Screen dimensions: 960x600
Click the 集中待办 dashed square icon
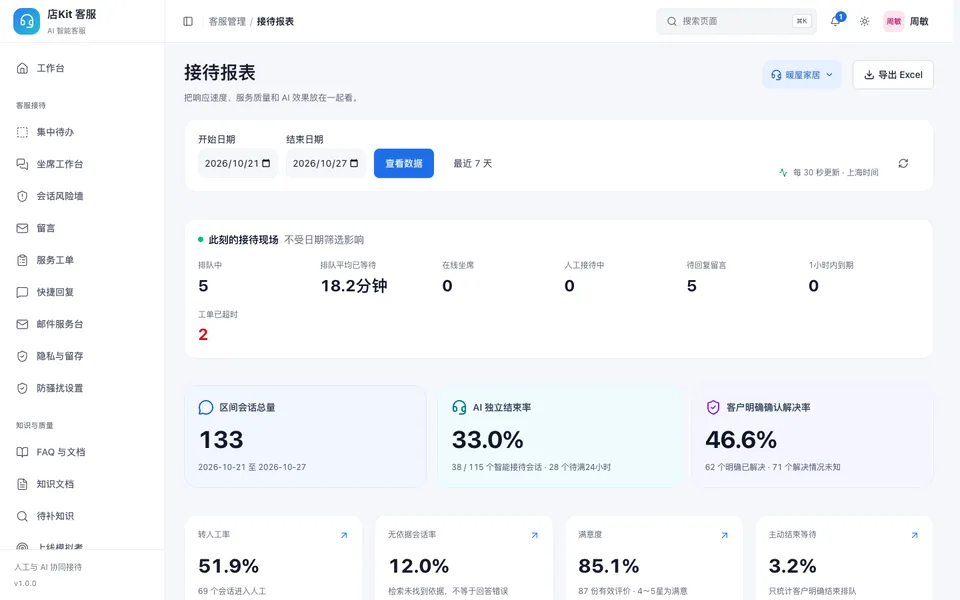click(x=22, y=132)
